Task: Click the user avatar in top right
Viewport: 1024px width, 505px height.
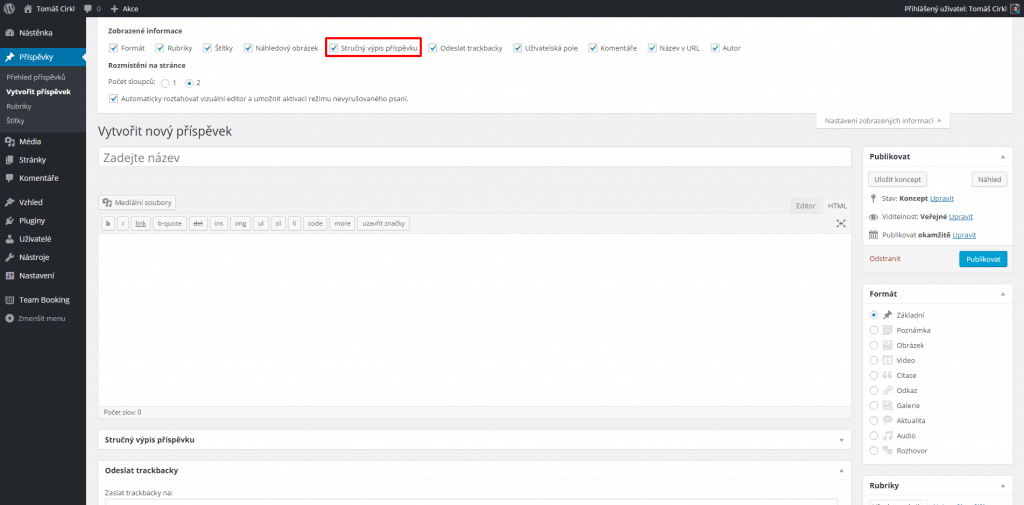Action: pyautogui.click(x=1015, y=9)
